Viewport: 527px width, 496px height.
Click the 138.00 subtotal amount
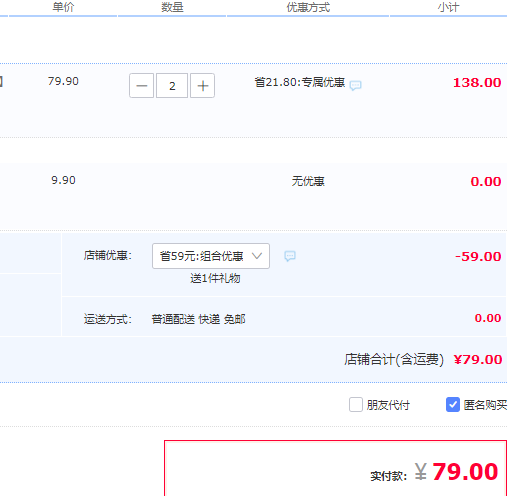[477, 83]
